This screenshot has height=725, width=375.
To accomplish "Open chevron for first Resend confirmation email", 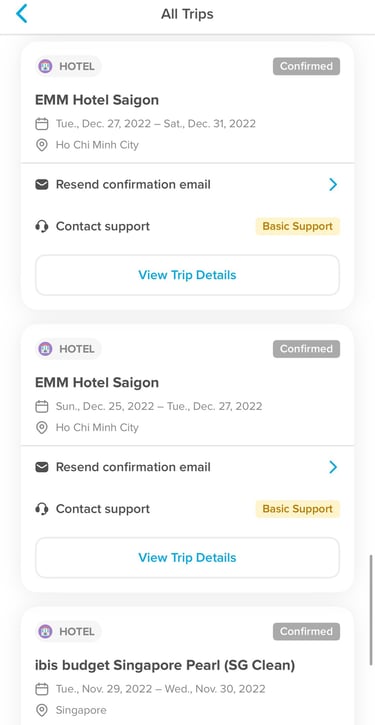I will (333, 185).
